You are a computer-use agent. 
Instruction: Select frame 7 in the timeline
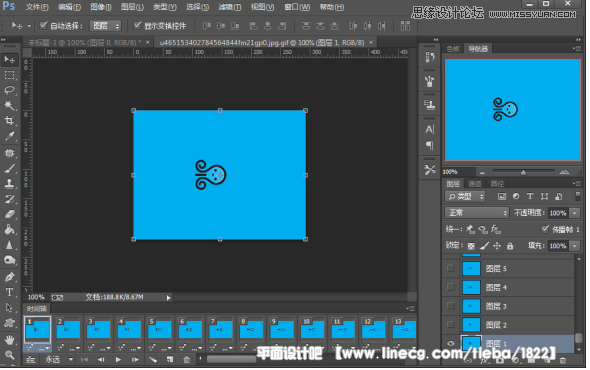click(x=220, y=329)
